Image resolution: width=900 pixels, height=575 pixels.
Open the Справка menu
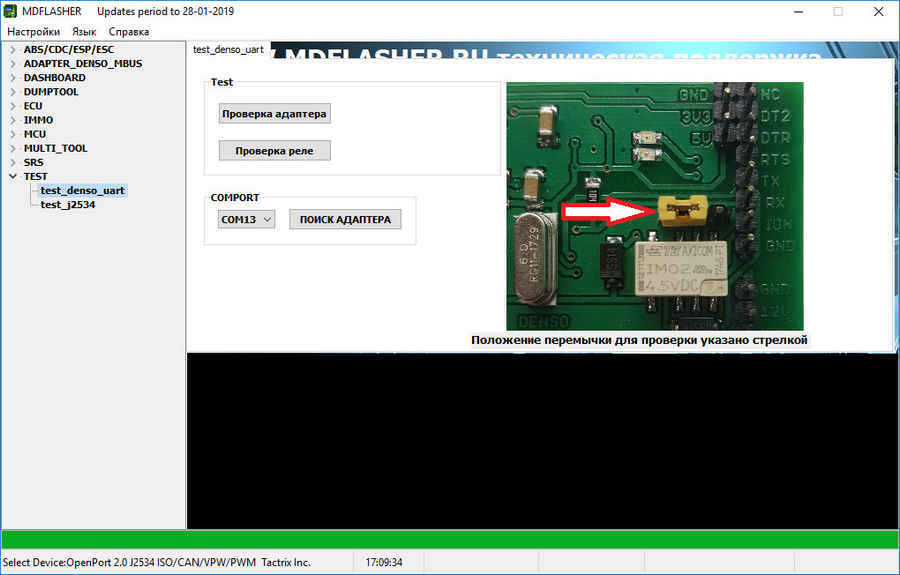coord(129,32)
